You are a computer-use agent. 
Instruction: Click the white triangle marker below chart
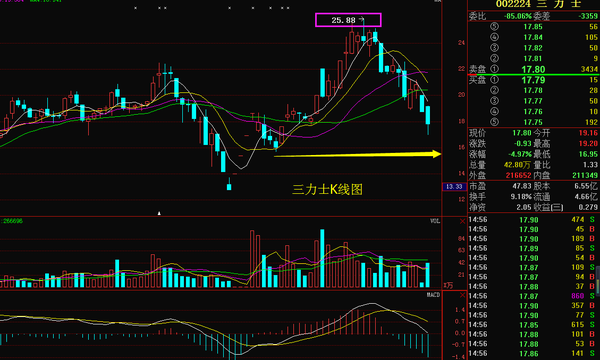(160, 213)
